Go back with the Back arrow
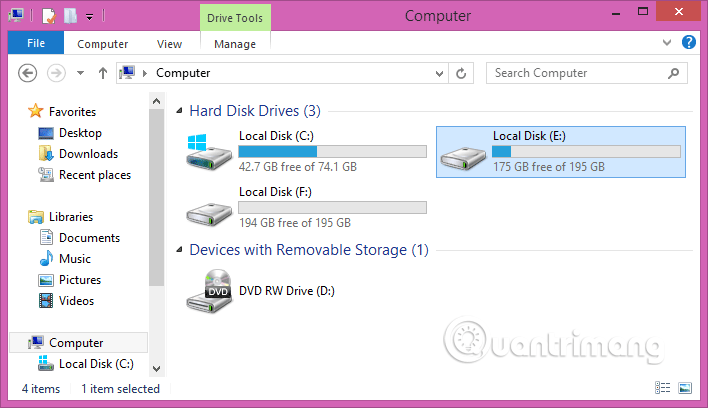This screenshot has width=708, height=408. (x=29, y=73)
